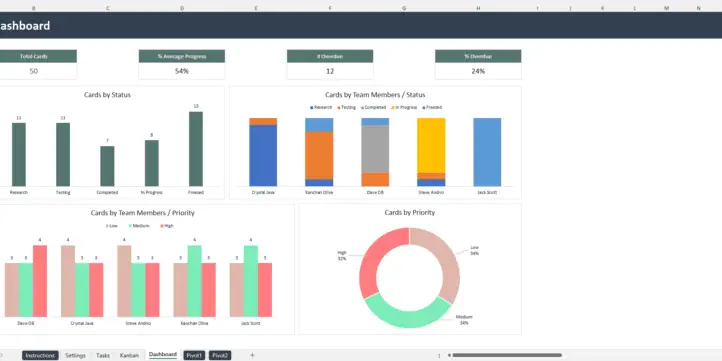This screenshot has height=361, width=722.
Task: Select the Cards by Team Members / Priority title
Action: point(142,213)
